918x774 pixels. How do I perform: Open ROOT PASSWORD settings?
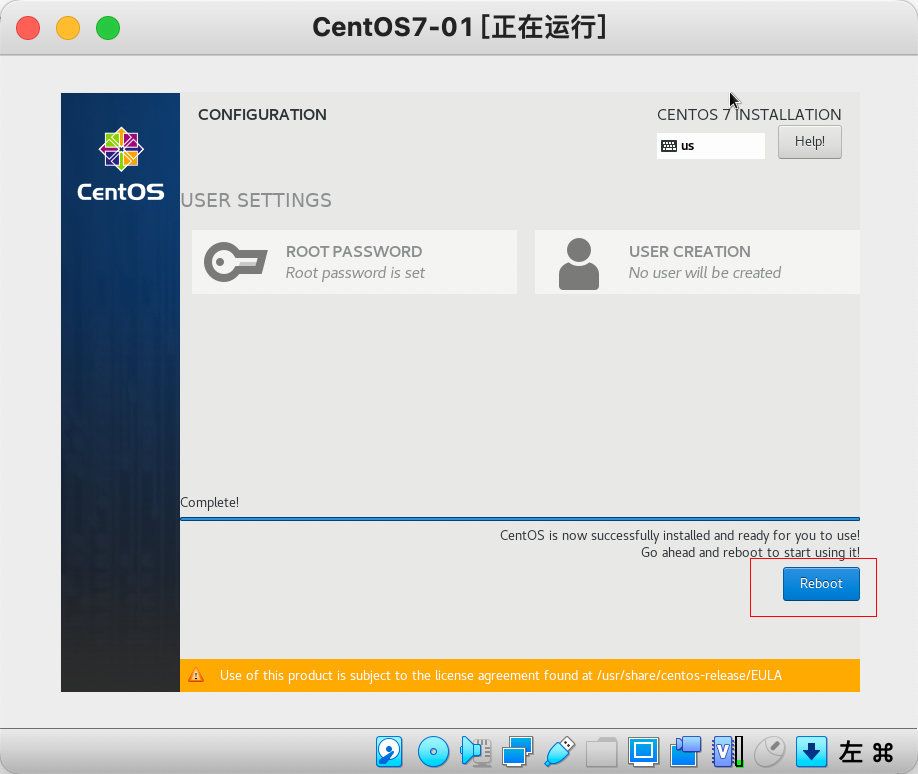[x=354, y=262]
